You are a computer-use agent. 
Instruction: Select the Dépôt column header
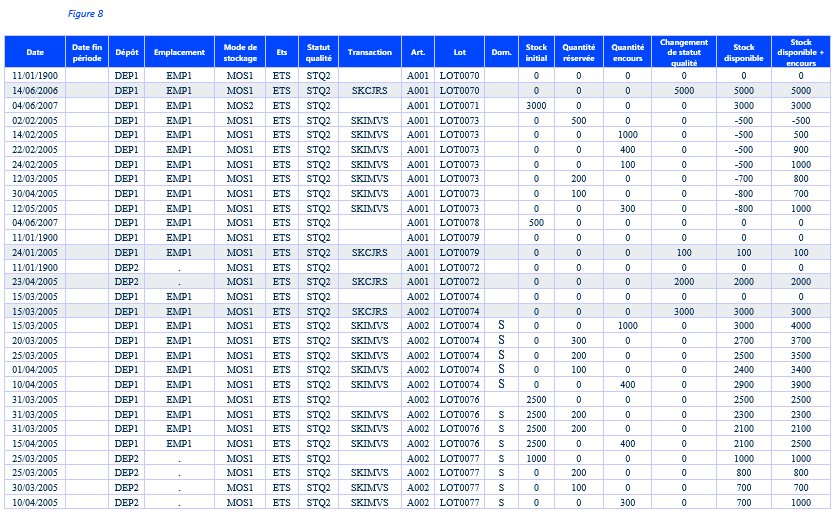pos(126,52)
